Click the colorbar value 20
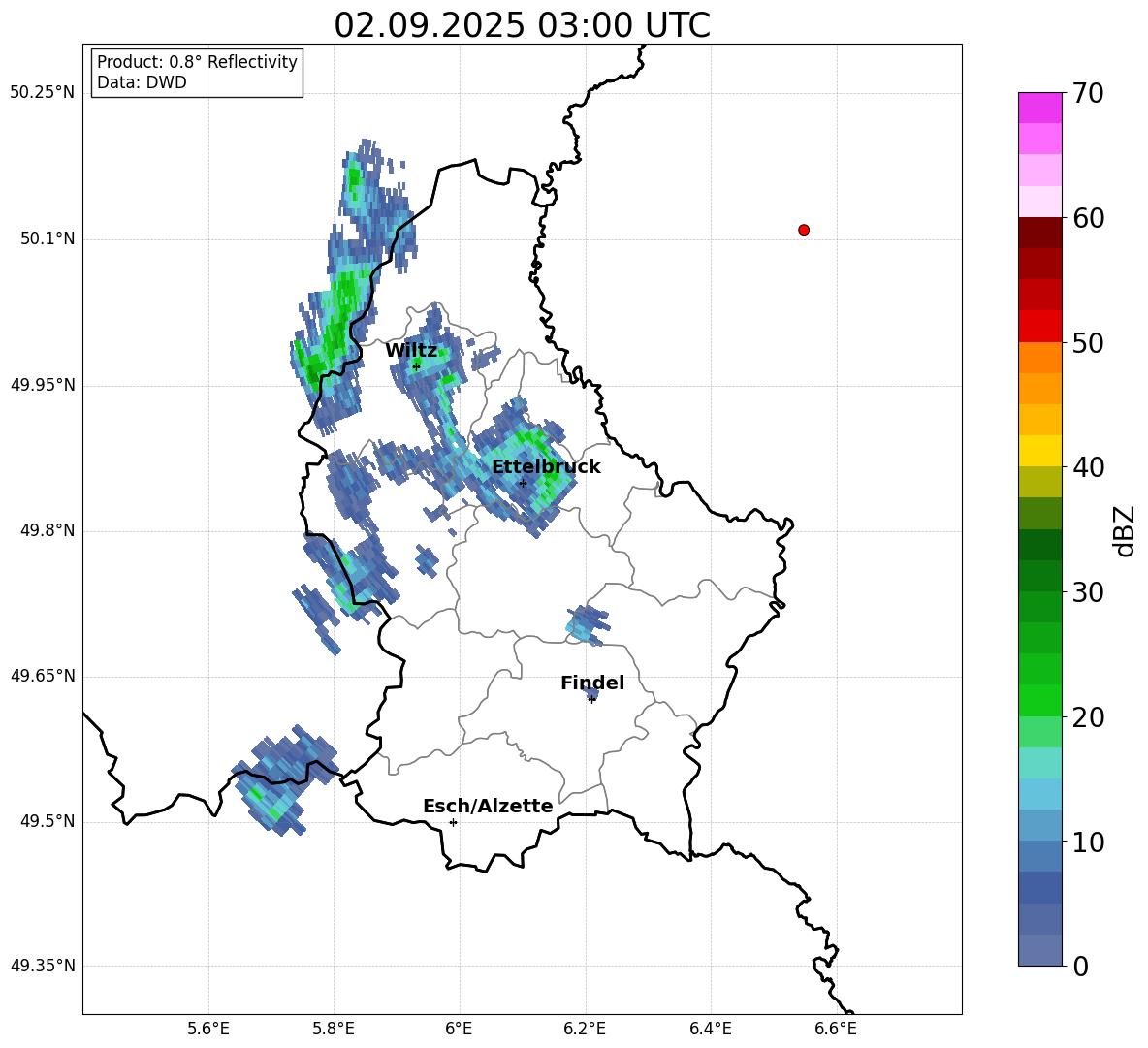The height and width of the screenshot is (1048, 1148). pyautogui.click(x=1089, y=717)
